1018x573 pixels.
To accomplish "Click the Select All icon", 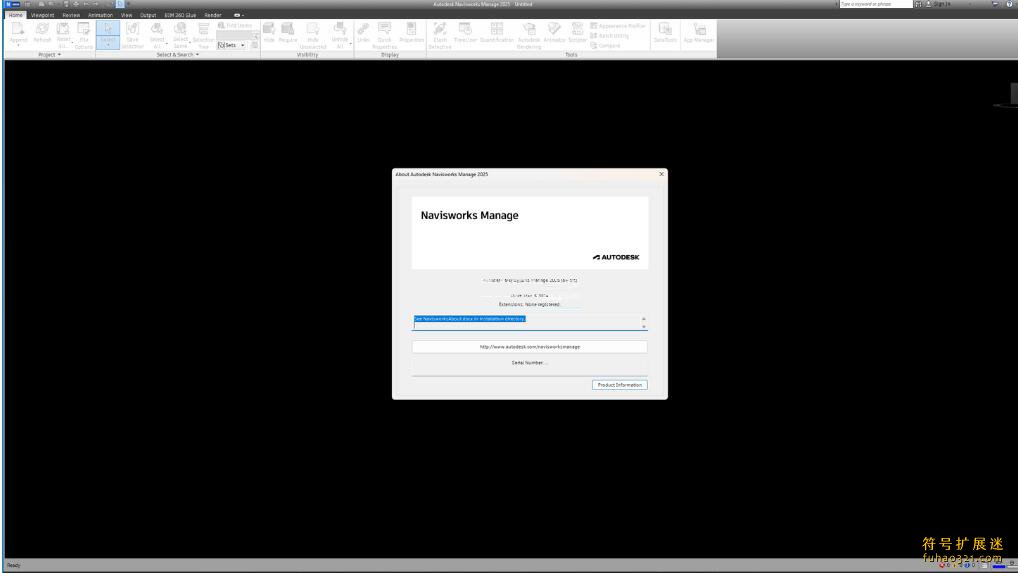I will [156, 29].
